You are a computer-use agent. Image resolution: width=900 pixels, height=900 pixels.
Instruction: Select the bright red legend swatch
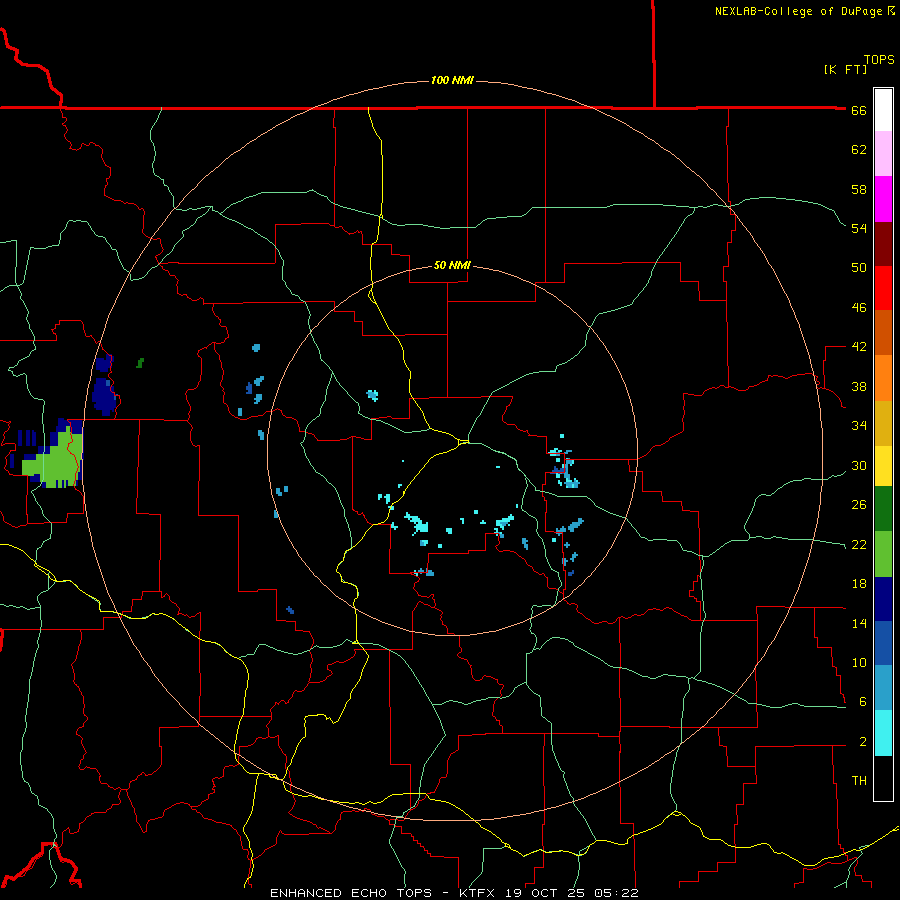click(883, 288)
